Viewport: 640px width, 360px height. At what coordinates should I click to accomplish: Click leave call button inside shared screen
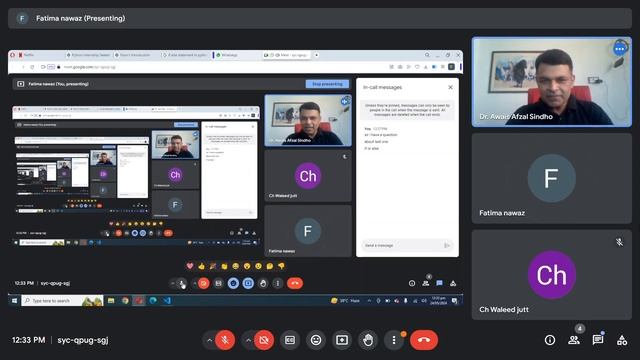point(295,283)
